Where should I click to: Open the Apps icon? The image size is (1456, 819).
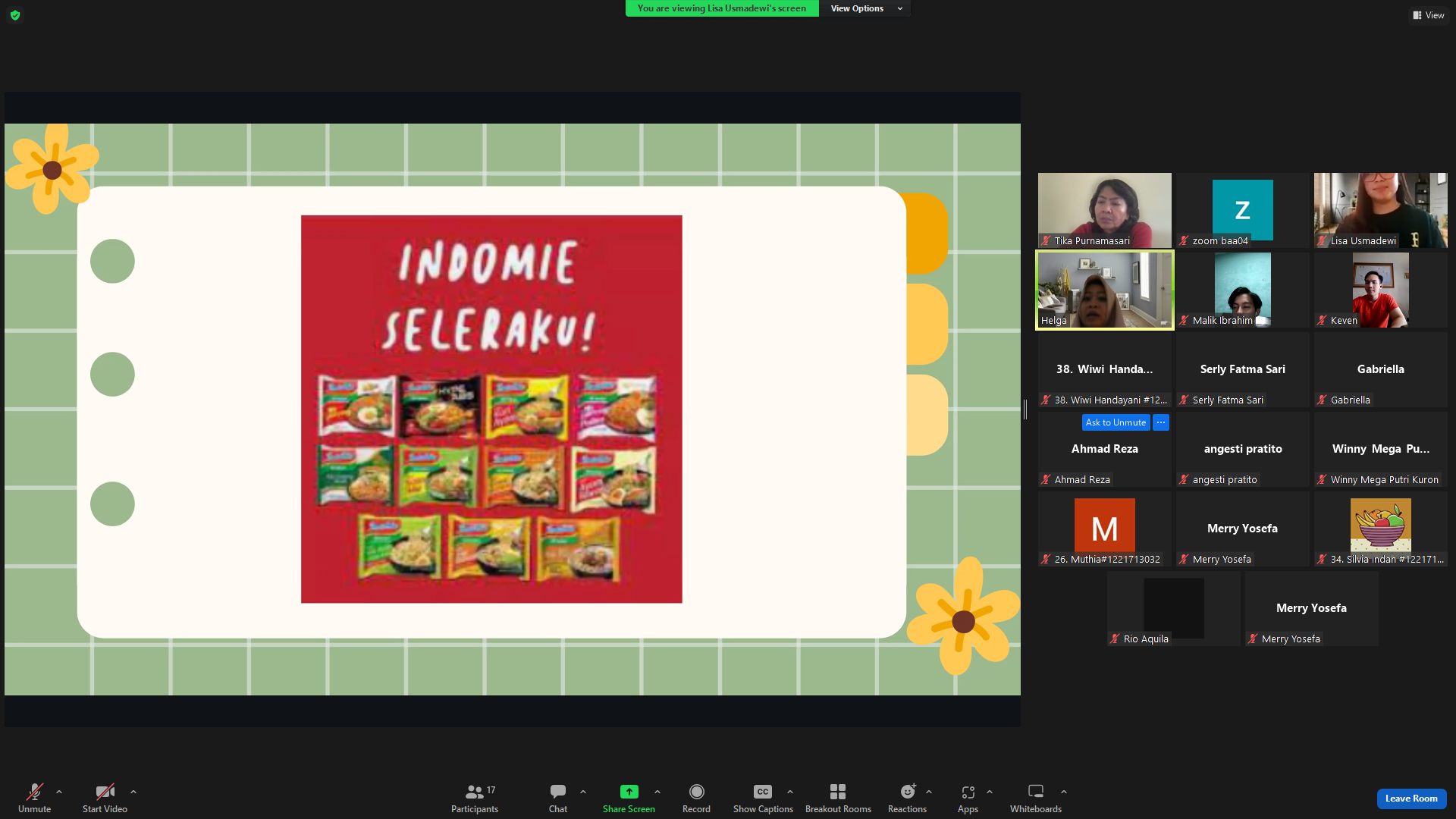pos(968,792)
